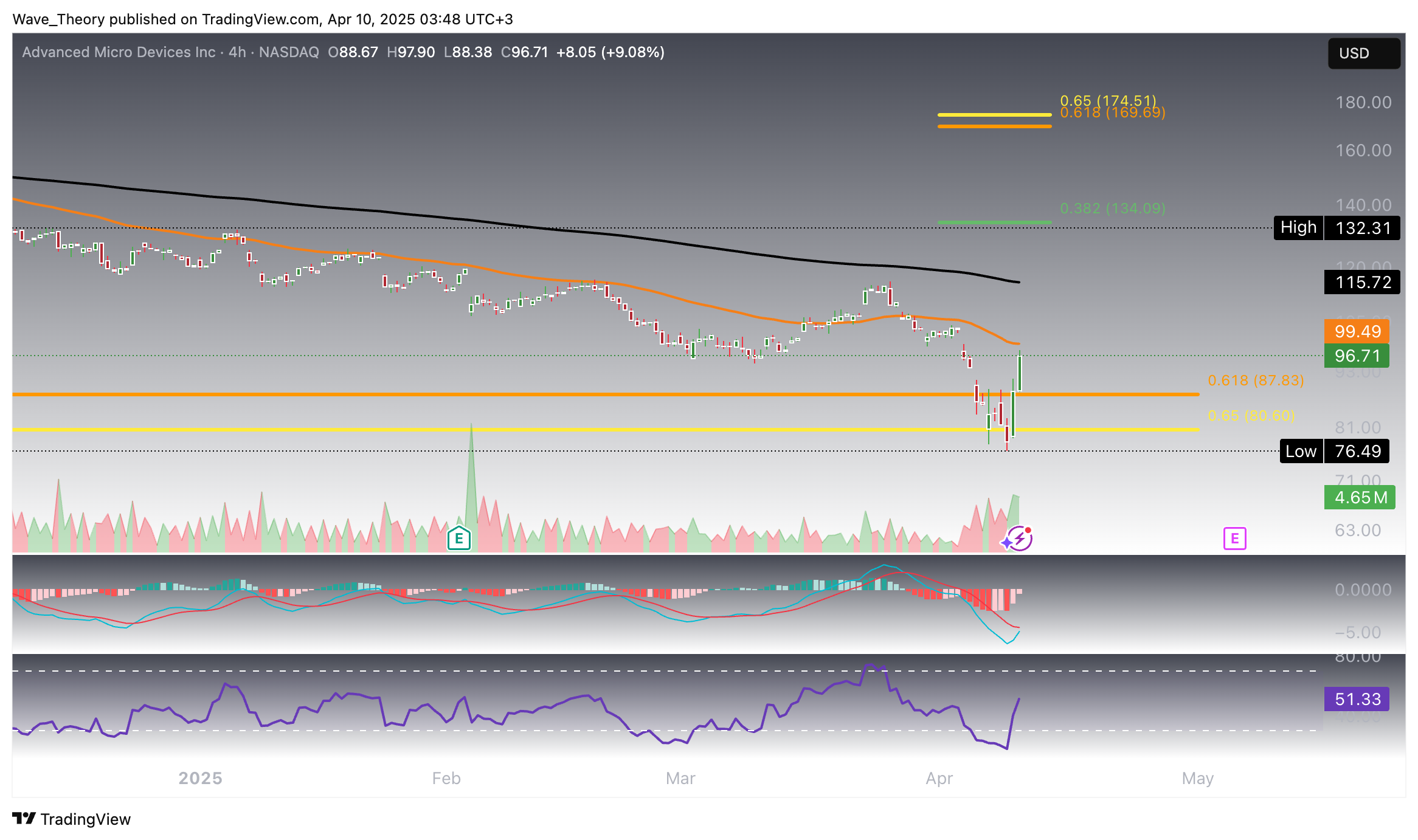This screenshot has height=840, width=1418.
Task: Click the L88.38 low value in header
Action: click(x=468, y=52)
